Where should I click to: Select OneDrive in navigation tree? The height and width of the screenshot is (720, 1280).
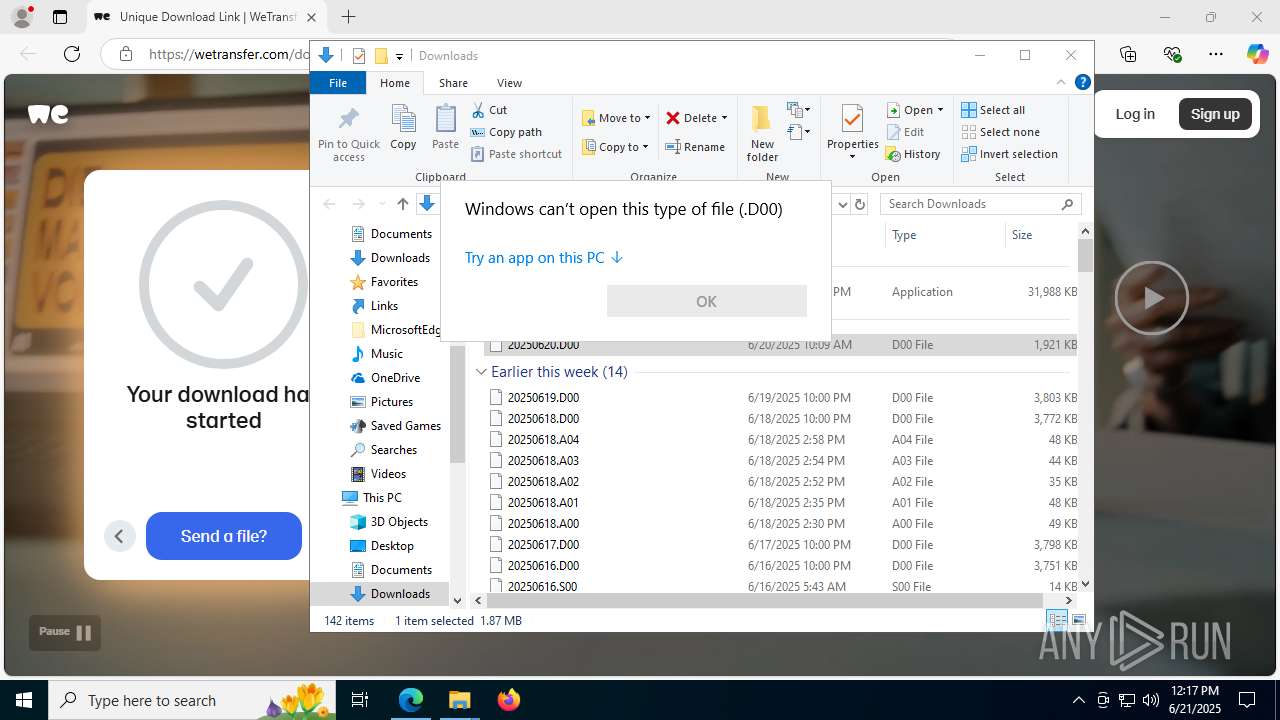coord(394,378)
